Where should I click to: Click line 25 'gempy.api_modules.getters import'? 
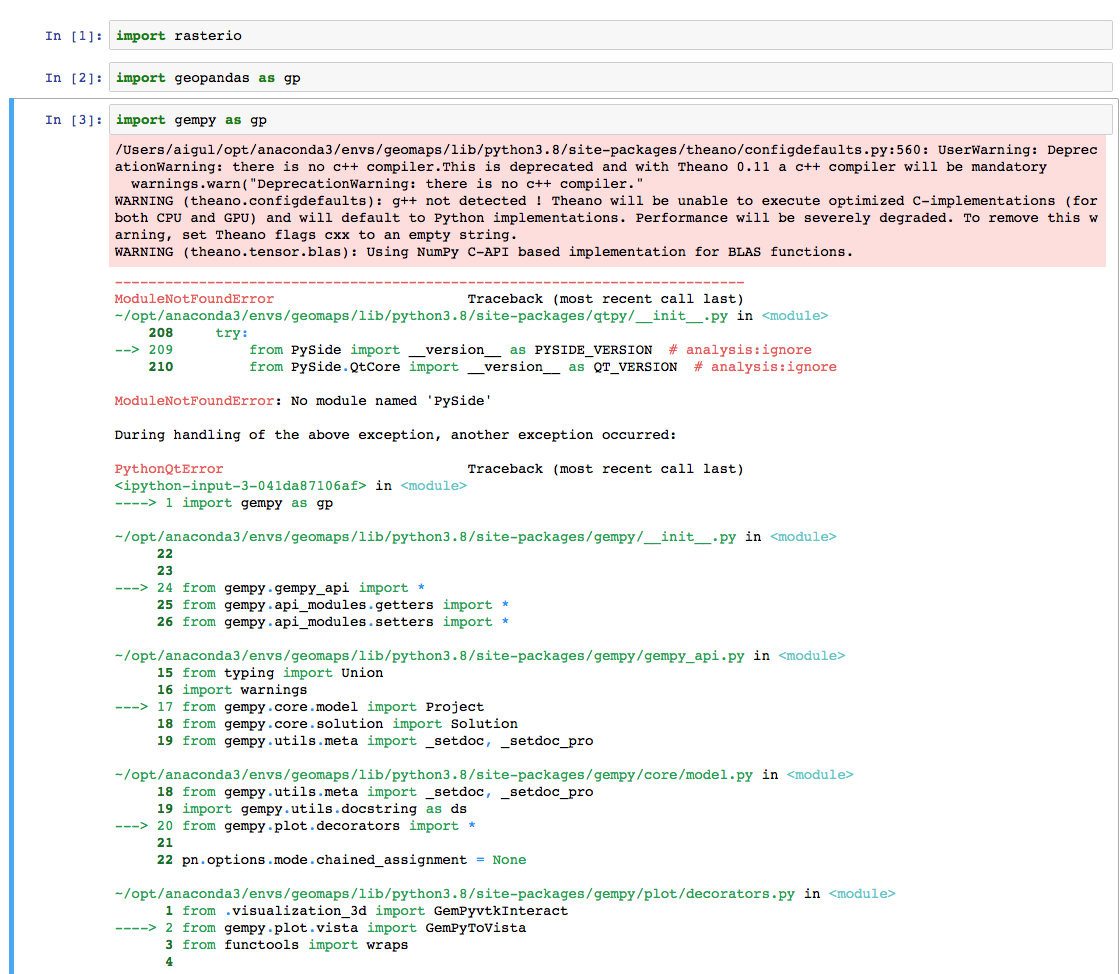[x=332, y=605]
